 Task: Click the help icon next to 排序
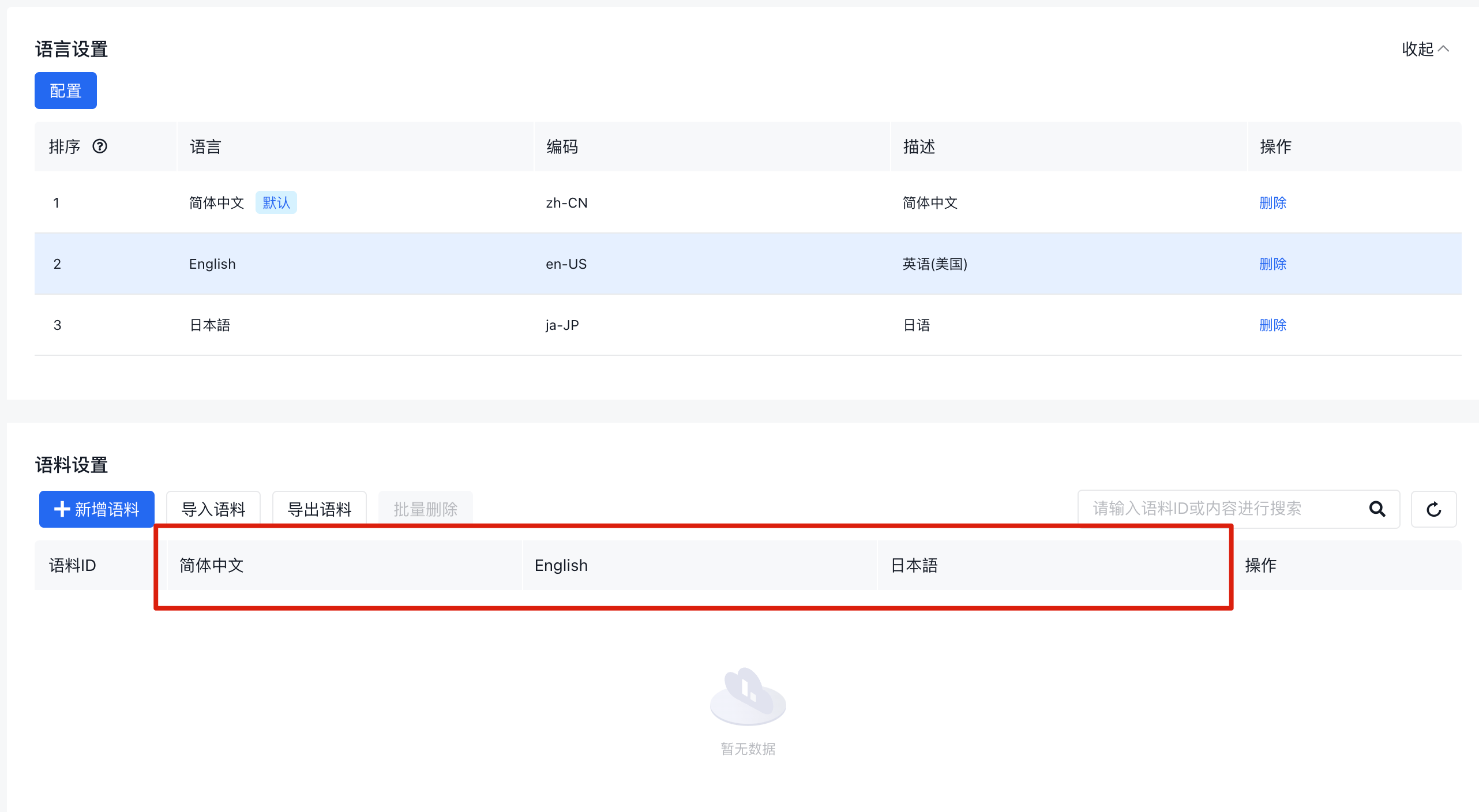pos(100,146)
